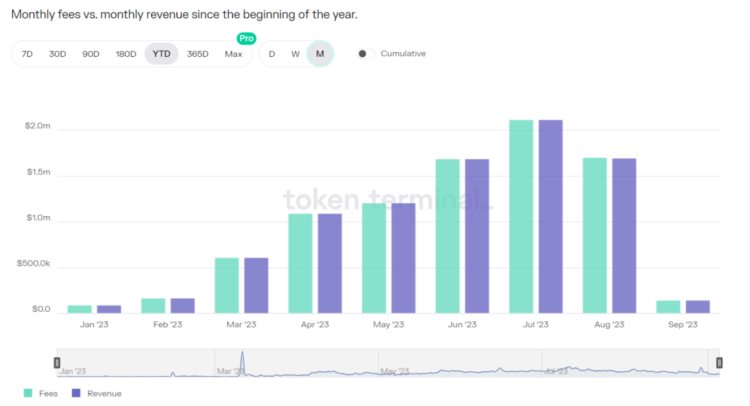
Task: Click left handle of range slider
Action: [57, 362]
